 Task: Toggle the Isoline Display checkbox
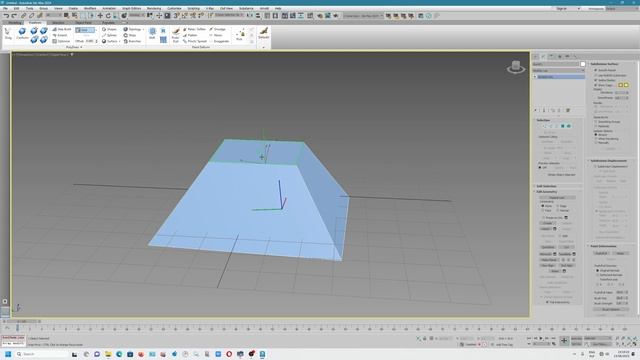(596, 80)
